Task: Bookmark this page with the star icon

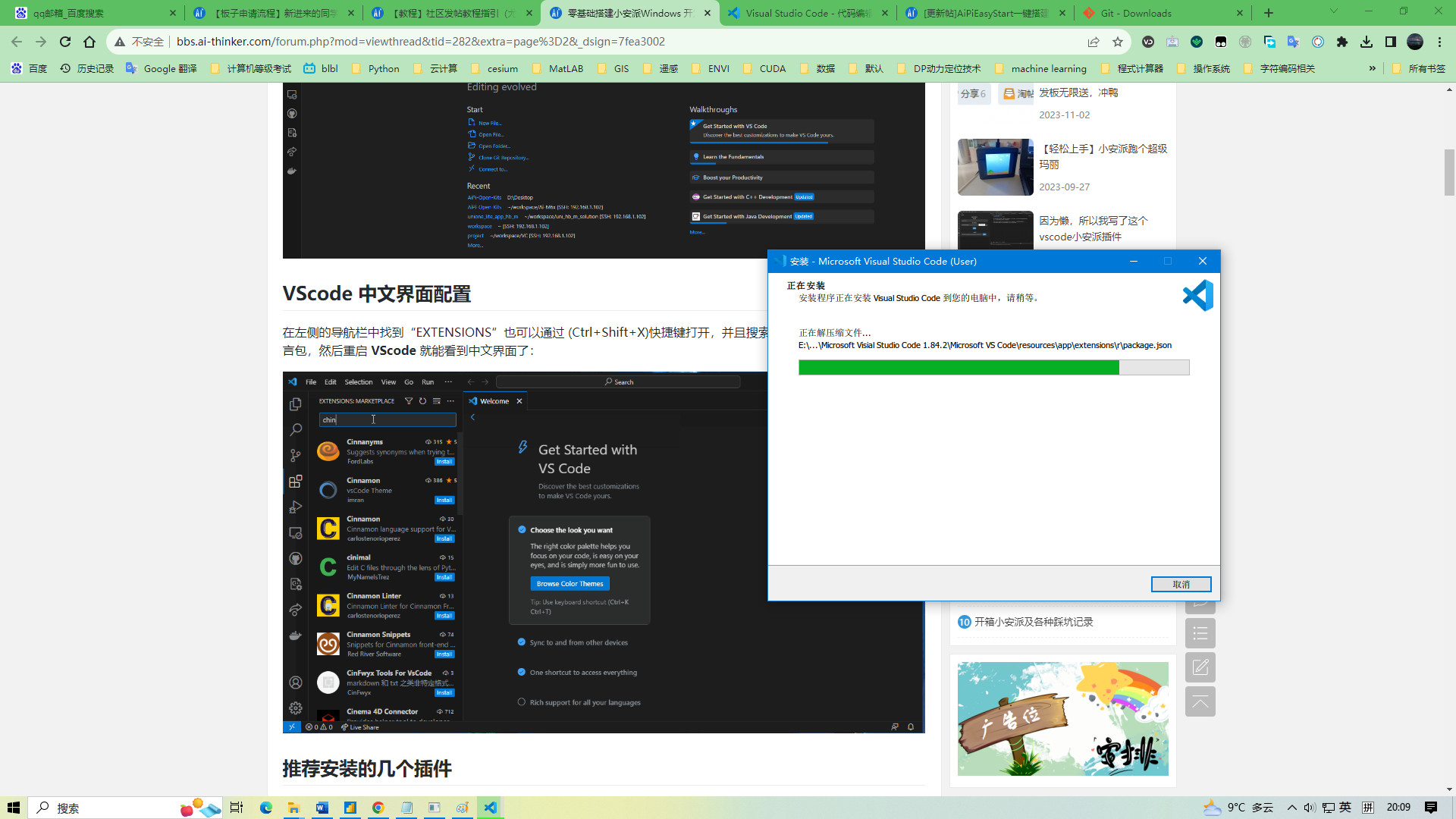Action: (1118, 42)
